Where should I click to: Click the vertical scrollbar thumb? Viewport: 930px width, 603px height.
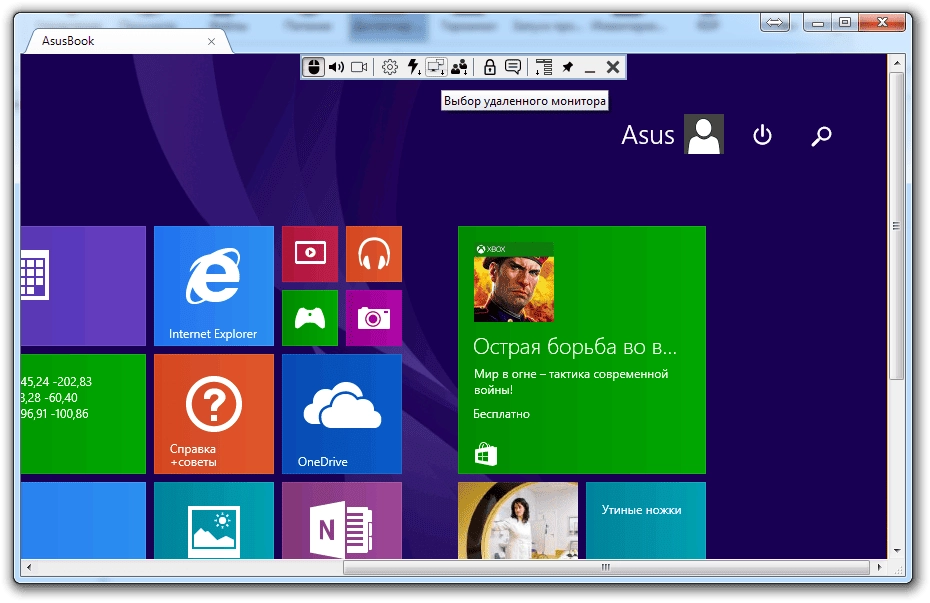point(896,226)
